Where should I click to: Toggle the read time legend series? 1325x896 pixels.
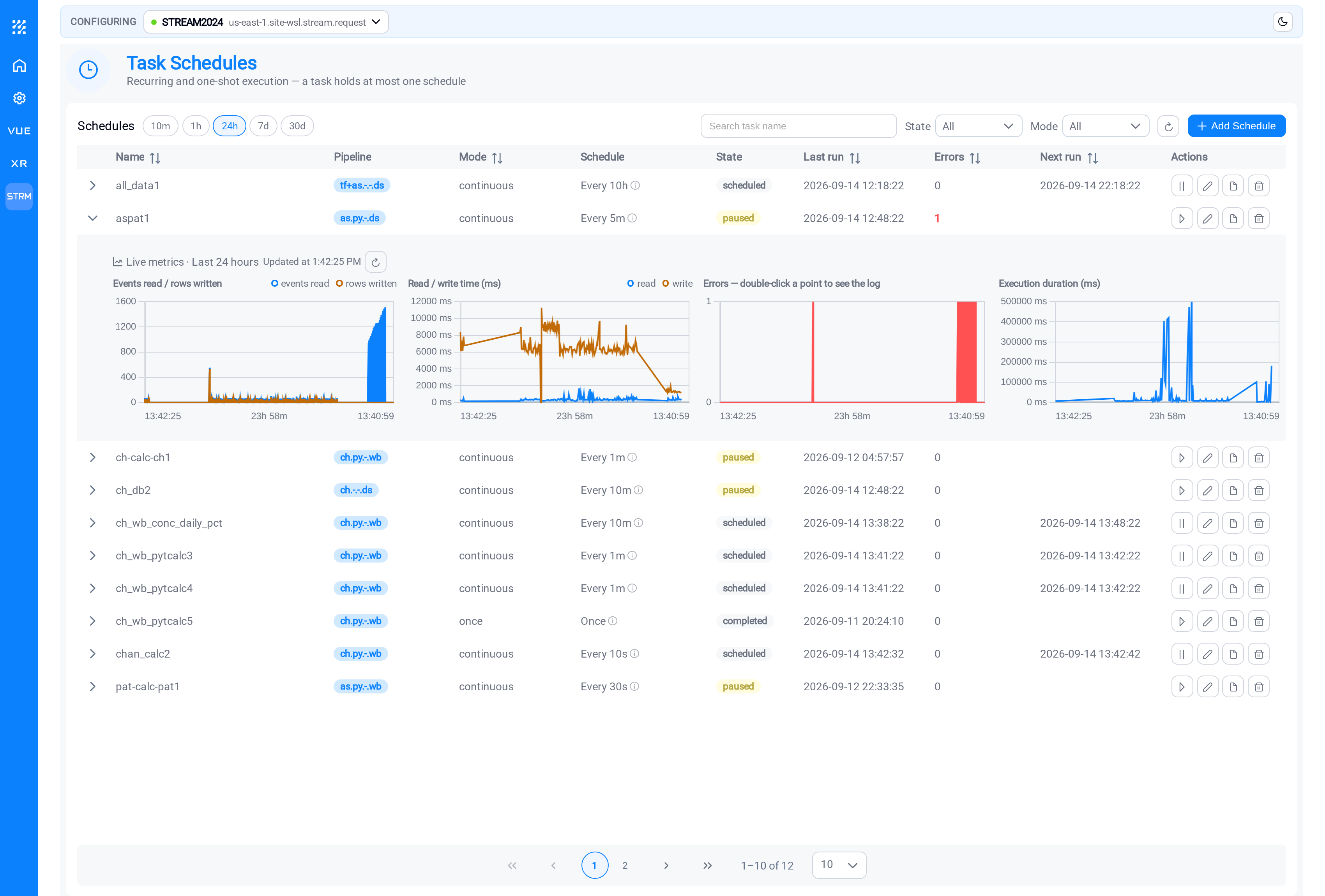coord(641,283)
